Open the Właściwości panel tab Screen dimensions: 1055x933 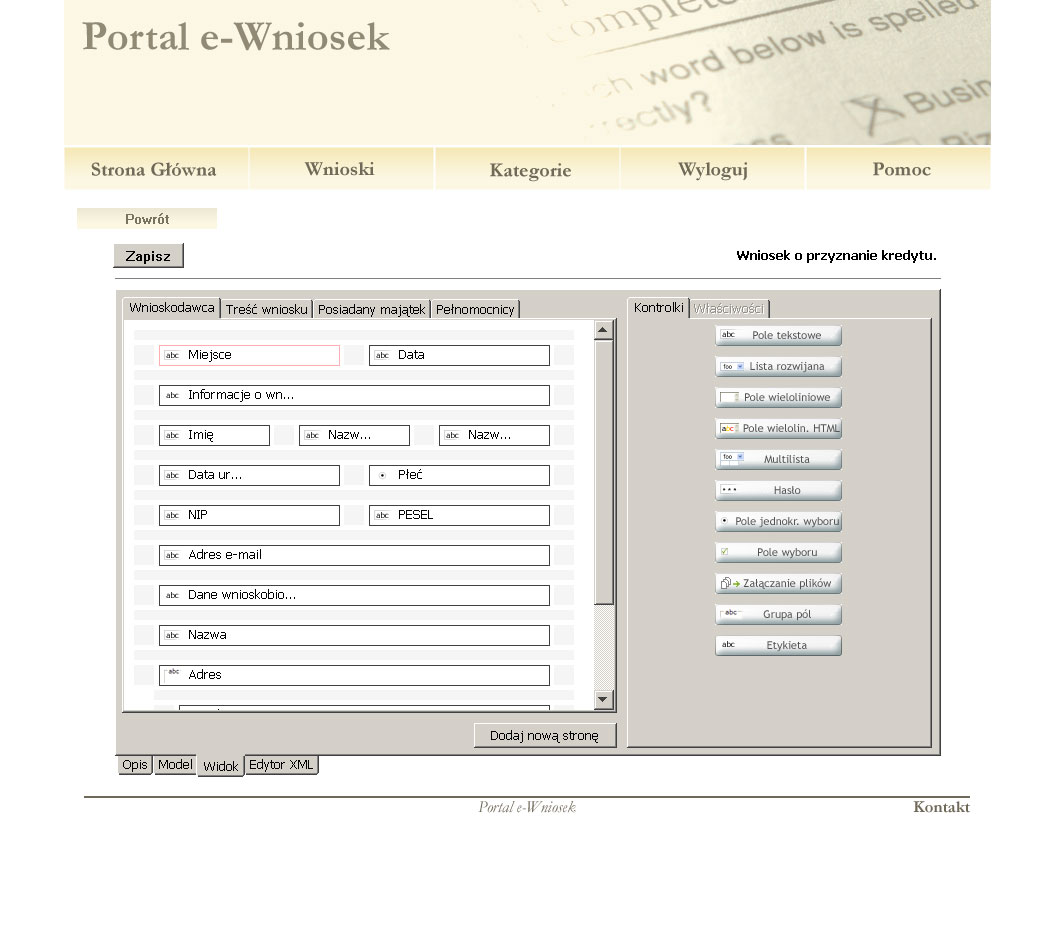click(729, 308)
